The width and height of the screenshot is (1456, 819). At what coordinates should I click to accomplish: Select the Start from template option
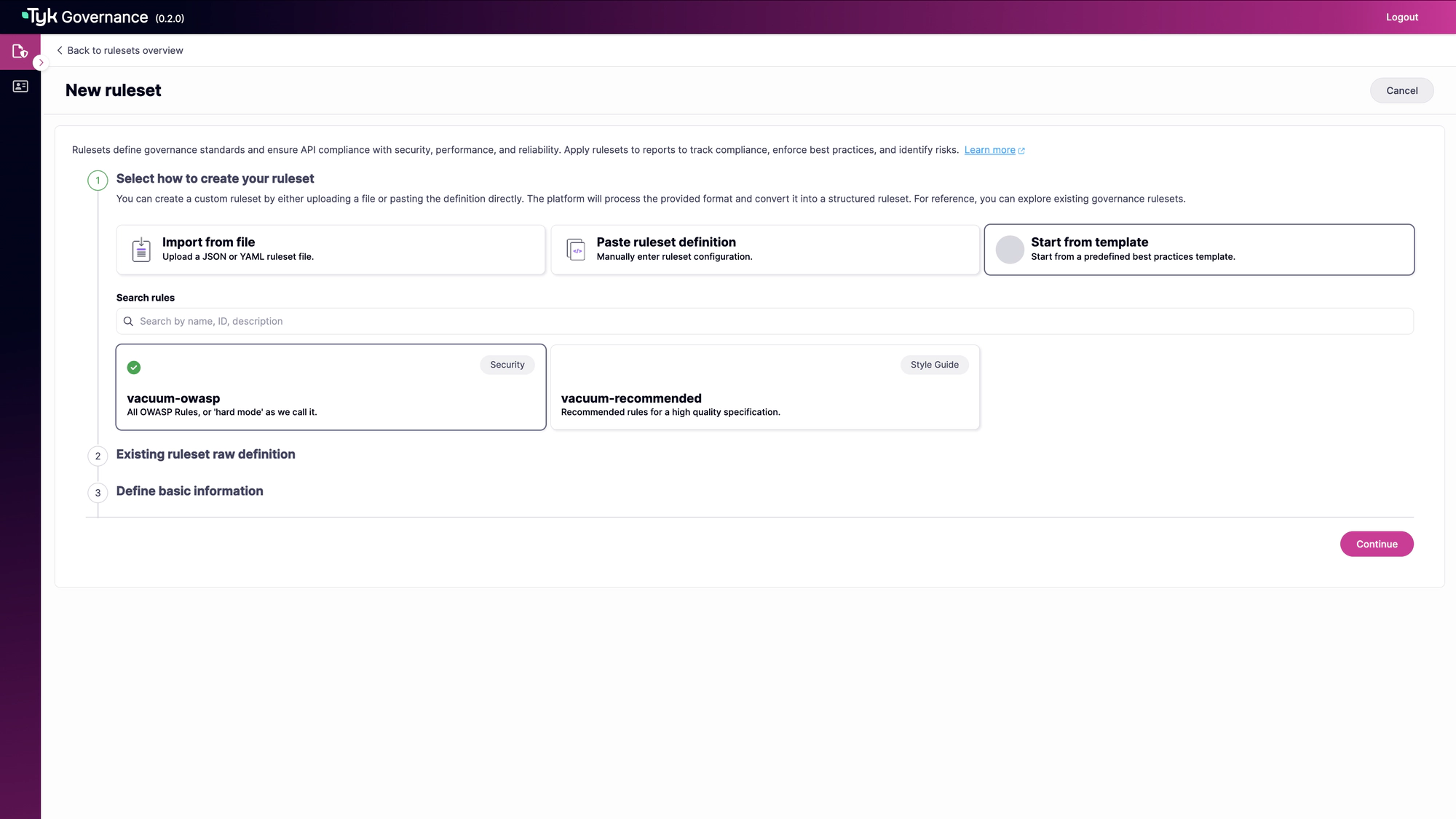(1198, 250)
